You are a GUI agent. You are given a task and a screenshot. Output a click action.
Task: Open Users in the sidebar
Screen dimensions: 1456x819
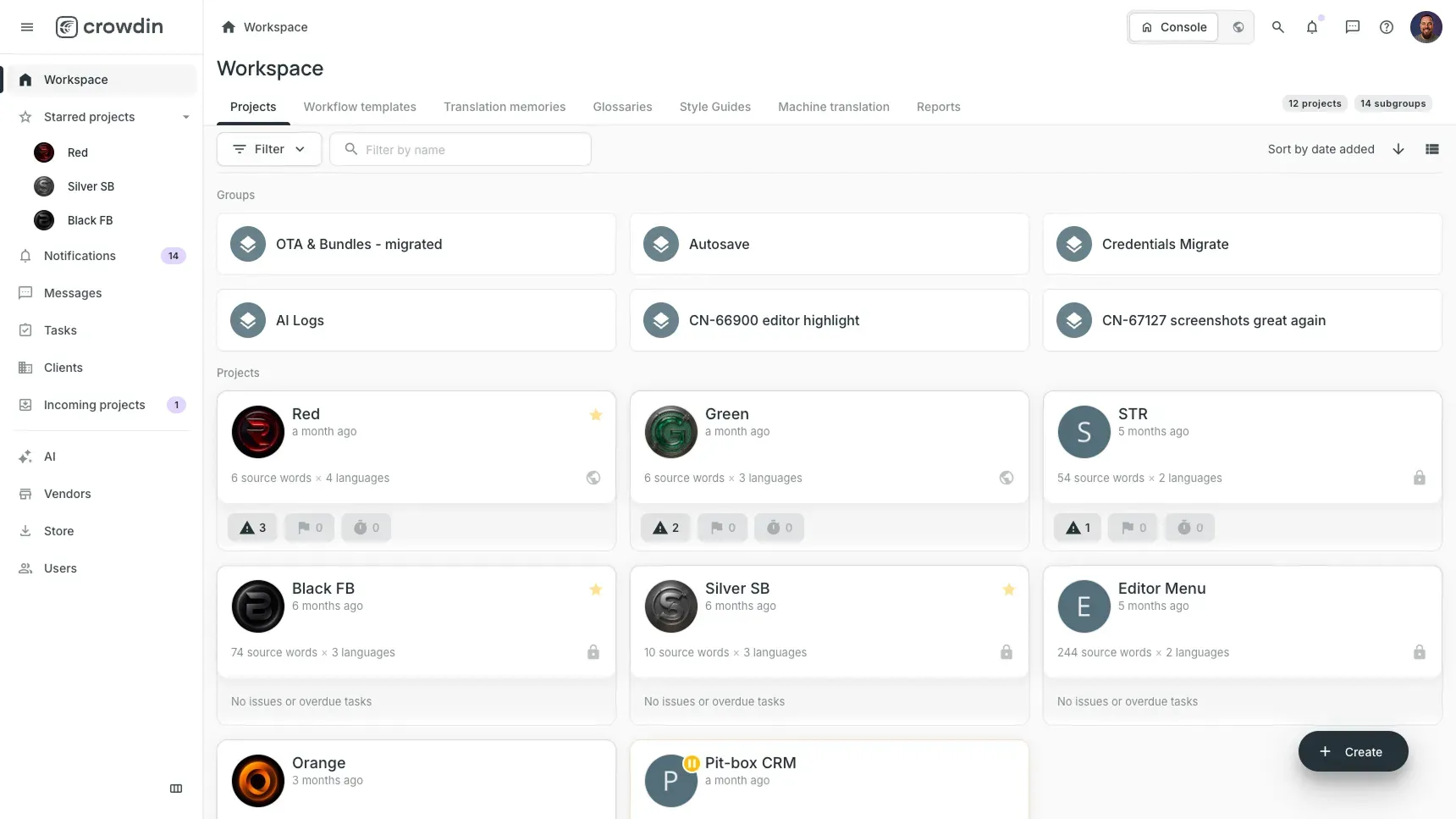tap(102, 568)
